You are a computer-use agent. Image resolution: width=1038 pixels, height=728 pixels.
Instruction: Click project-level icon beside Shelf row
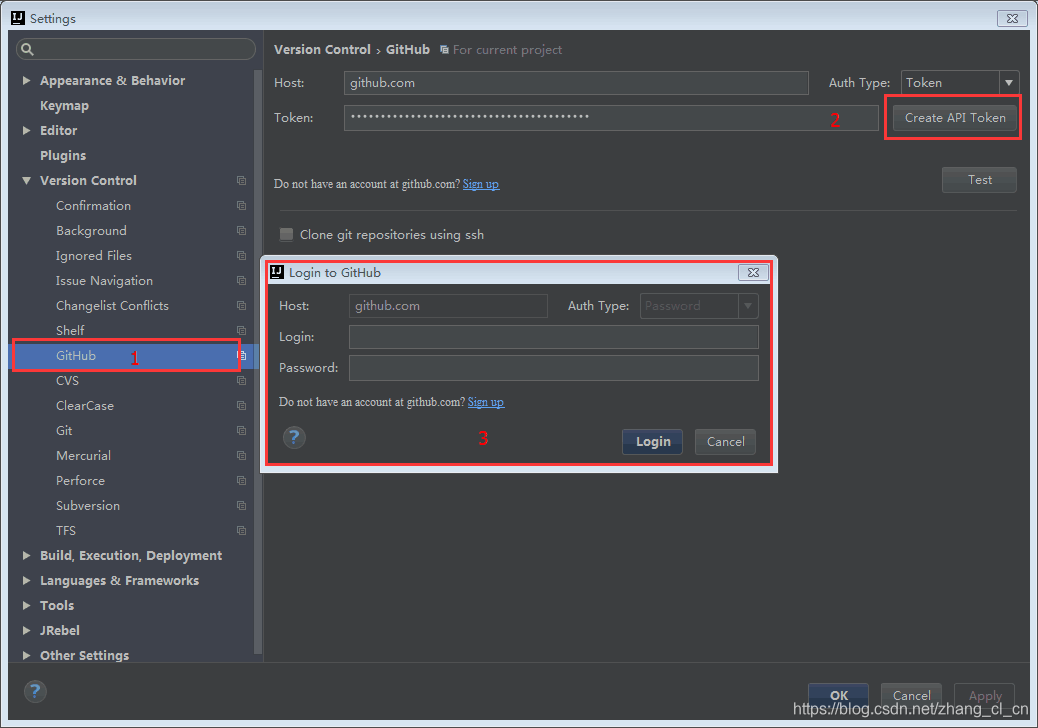click(x=242, y=330)
